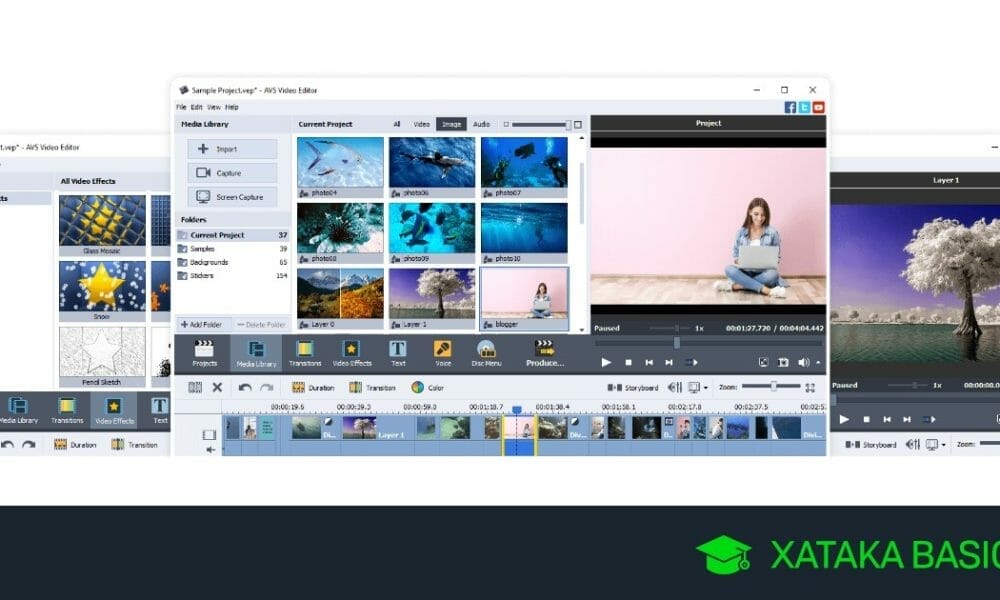Image resolution: width=1000 pixels, height=600 pixels.
Task: Click the Import button
Action: coord(232,149)
